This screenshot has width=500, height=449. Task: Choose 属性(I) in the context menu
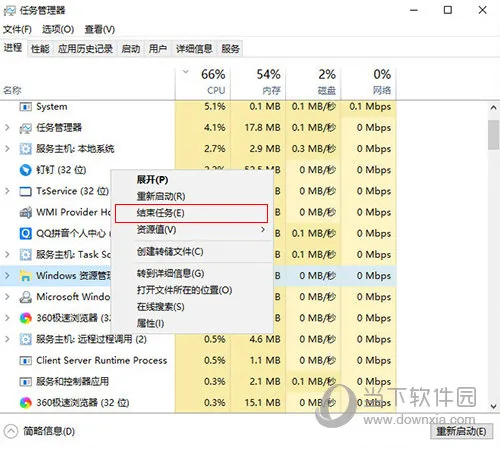(192, 323)
